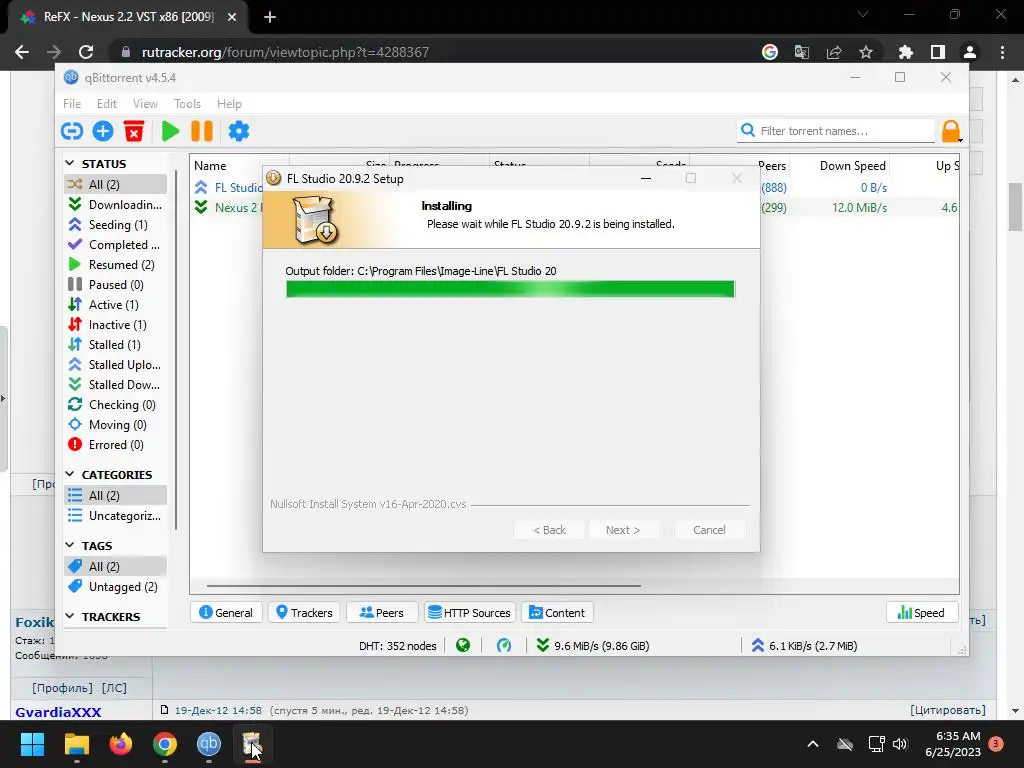Open qBittorrent View menu
The width and height of the screenshot is (1024, 768).
point(145,104)
